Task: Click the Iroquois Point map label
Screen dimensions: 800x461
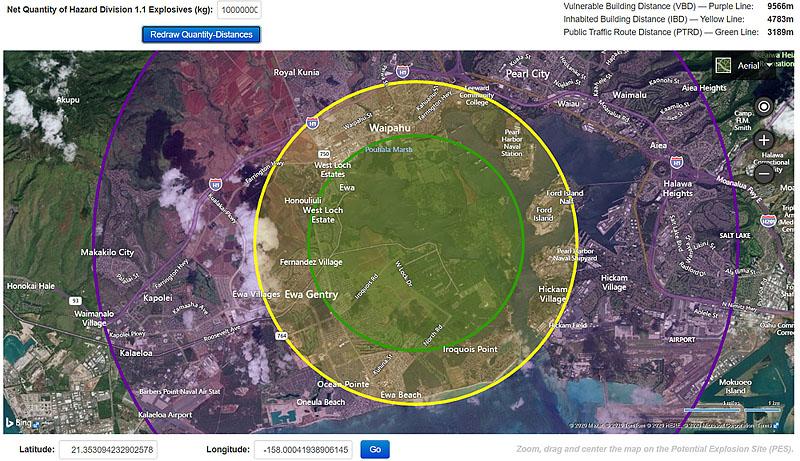Action: tap(470, 349)
